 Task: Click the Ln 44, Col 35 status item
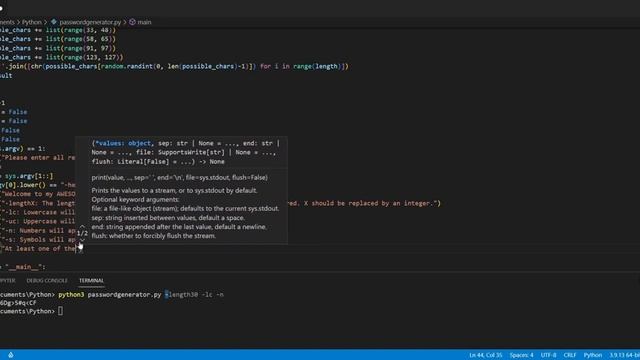click(x=486, y=355)
